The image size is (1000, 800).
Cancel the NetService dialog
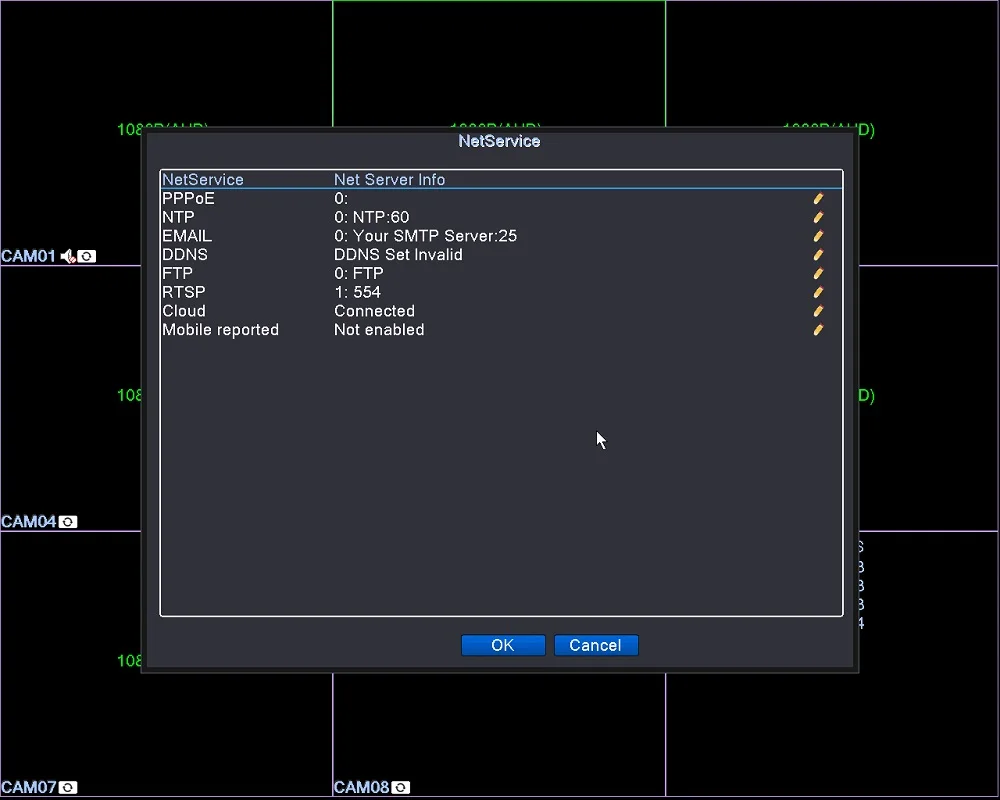pos(596,645)
